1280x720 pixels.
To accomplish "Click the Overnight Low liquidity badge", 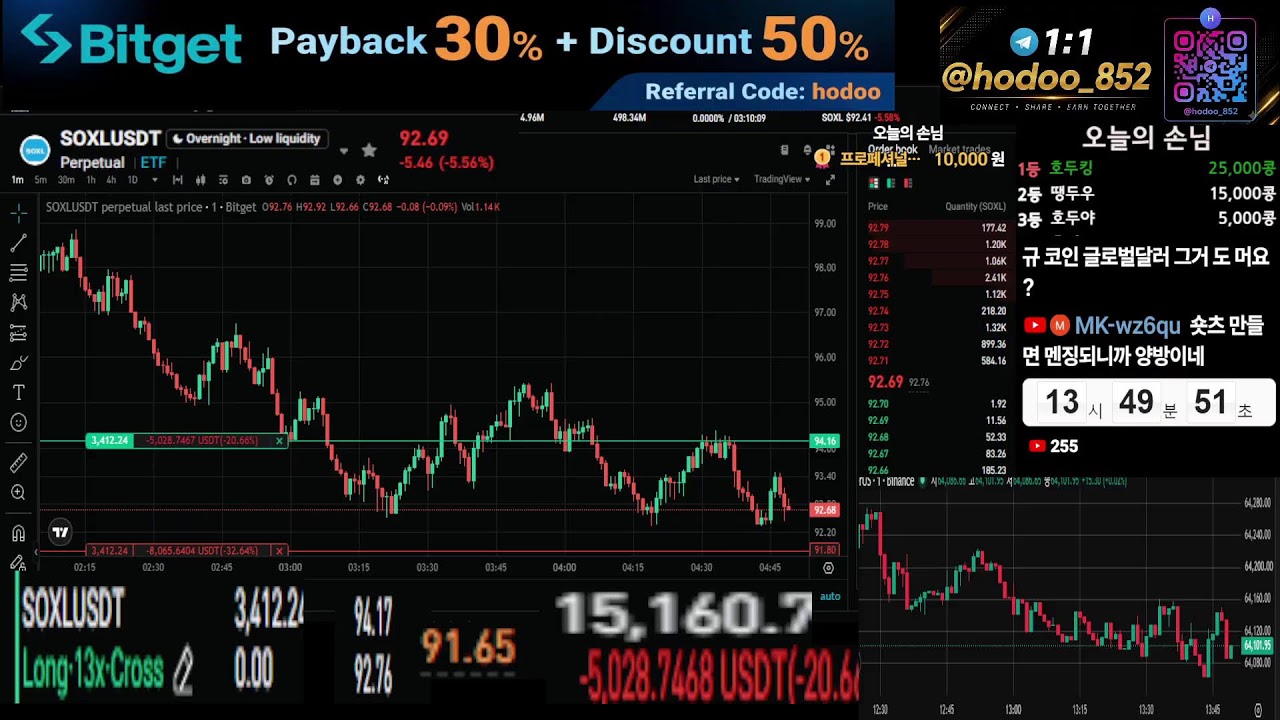I will pyautogui.click(x=247, y=139).
